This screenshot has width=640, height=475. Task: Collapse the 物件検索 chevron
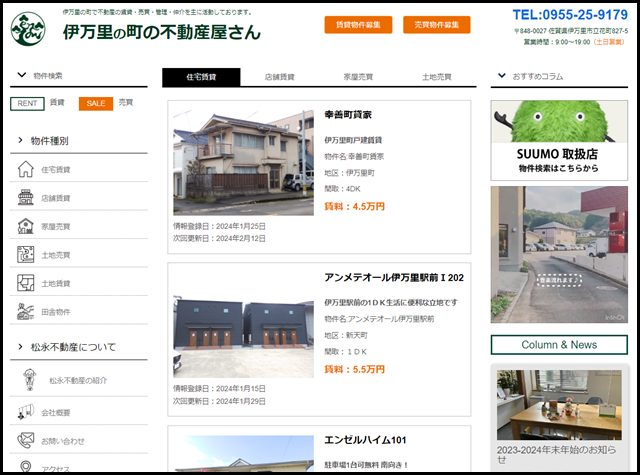point(22,75)
